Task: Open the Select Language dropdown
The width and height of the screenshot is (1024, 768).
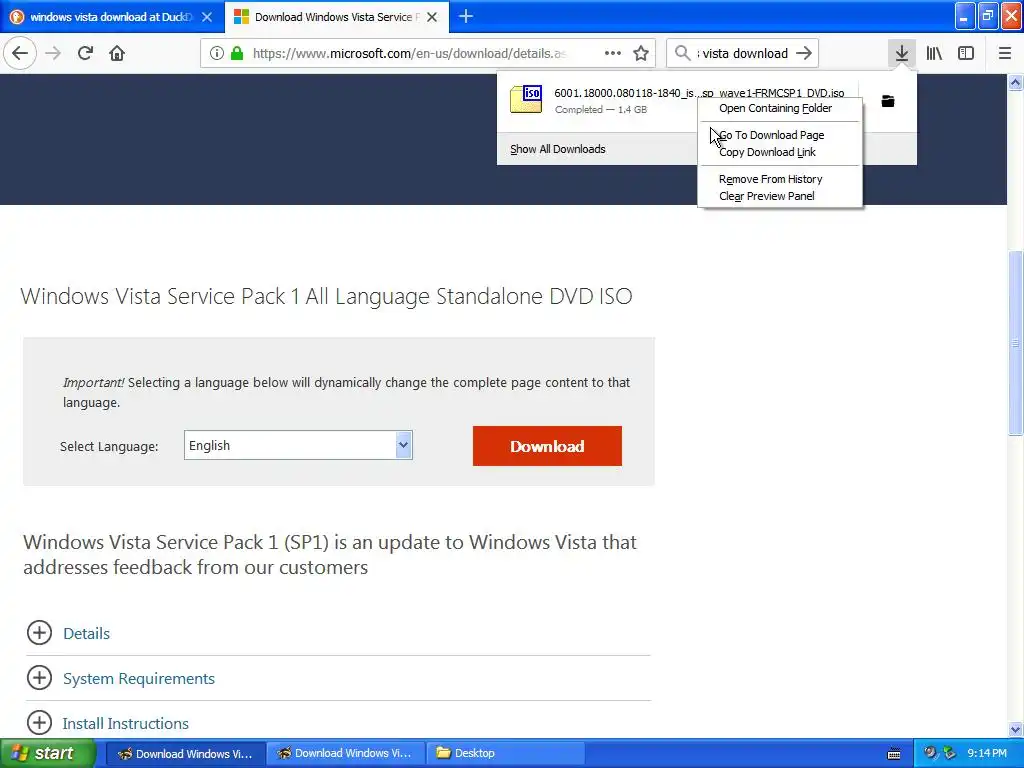Action: tap(298, 445)
